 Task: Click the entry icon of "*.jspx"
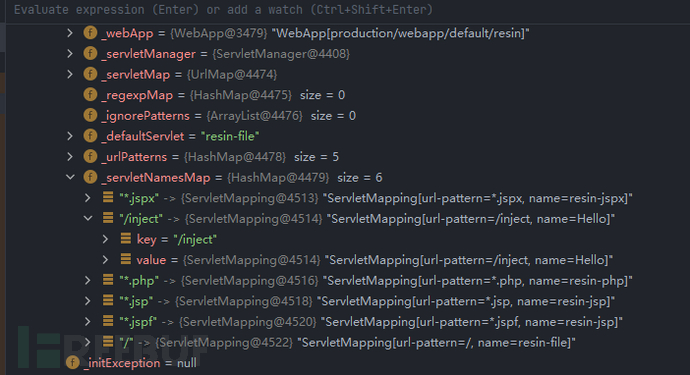coord(108,197)
